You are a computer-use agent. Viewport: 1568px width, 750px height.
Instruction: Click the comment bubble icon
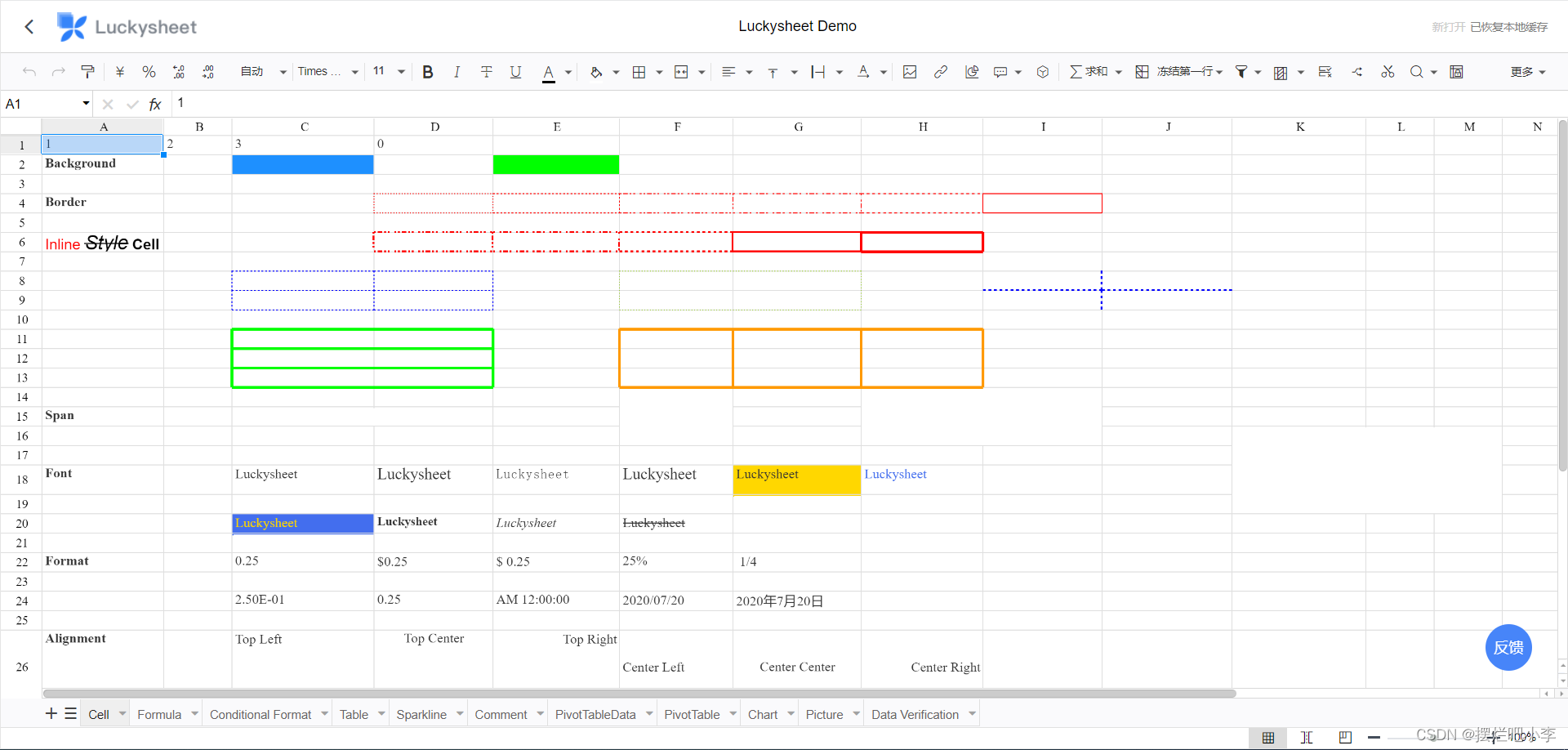[x=1000, y=72]
